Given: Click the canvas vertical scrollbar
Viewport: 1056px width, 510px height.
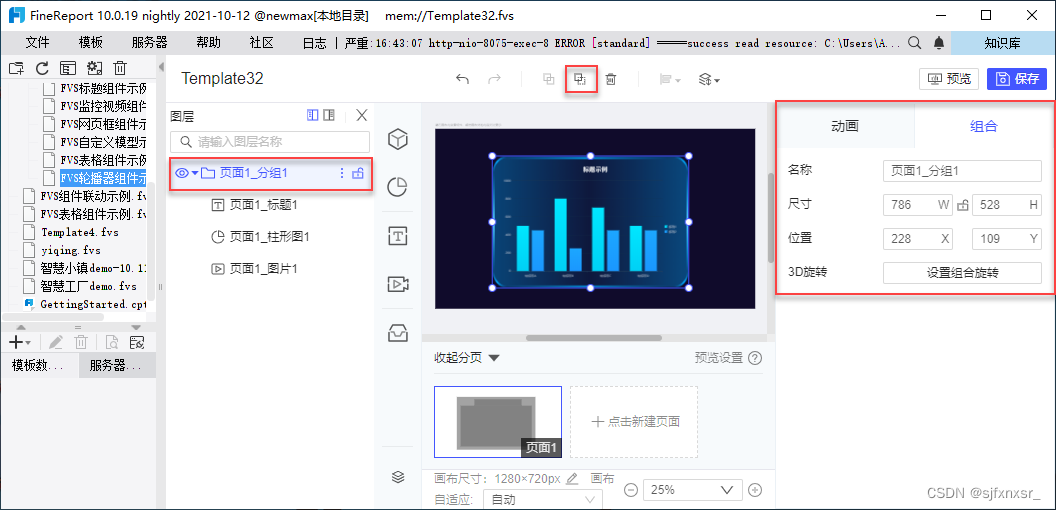Looking at the screenshot, I should pos(770,217).
